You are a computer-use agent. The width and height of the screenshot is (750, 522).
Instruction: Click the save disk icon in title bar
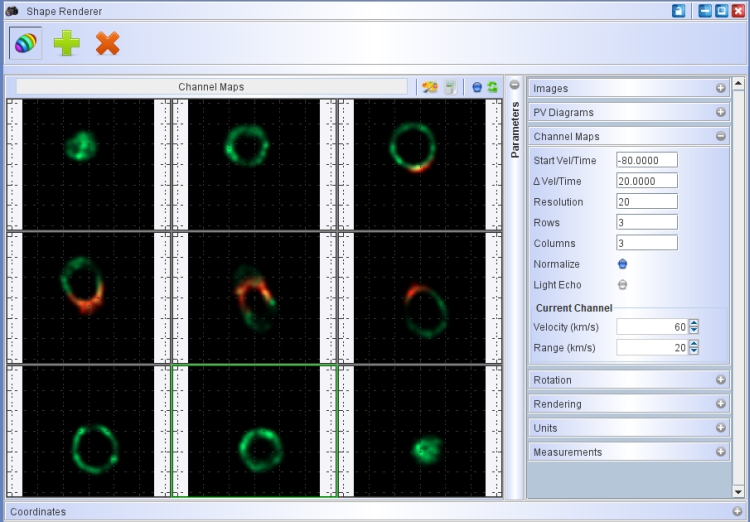click(678, 11)
